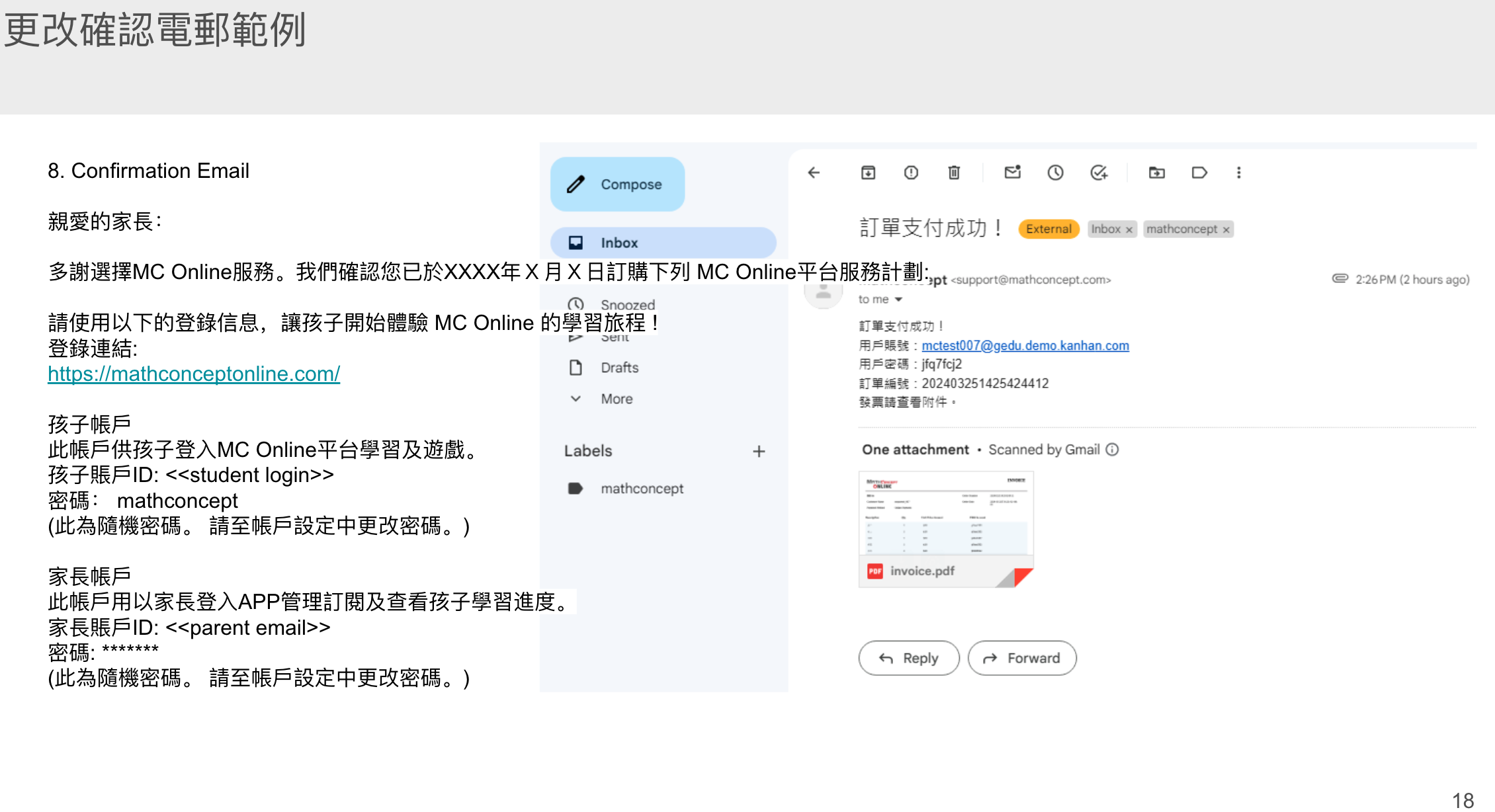Click the Reply button
Image resolution: width=1495 pixels, height=812 pixels.
click(908, 658)
